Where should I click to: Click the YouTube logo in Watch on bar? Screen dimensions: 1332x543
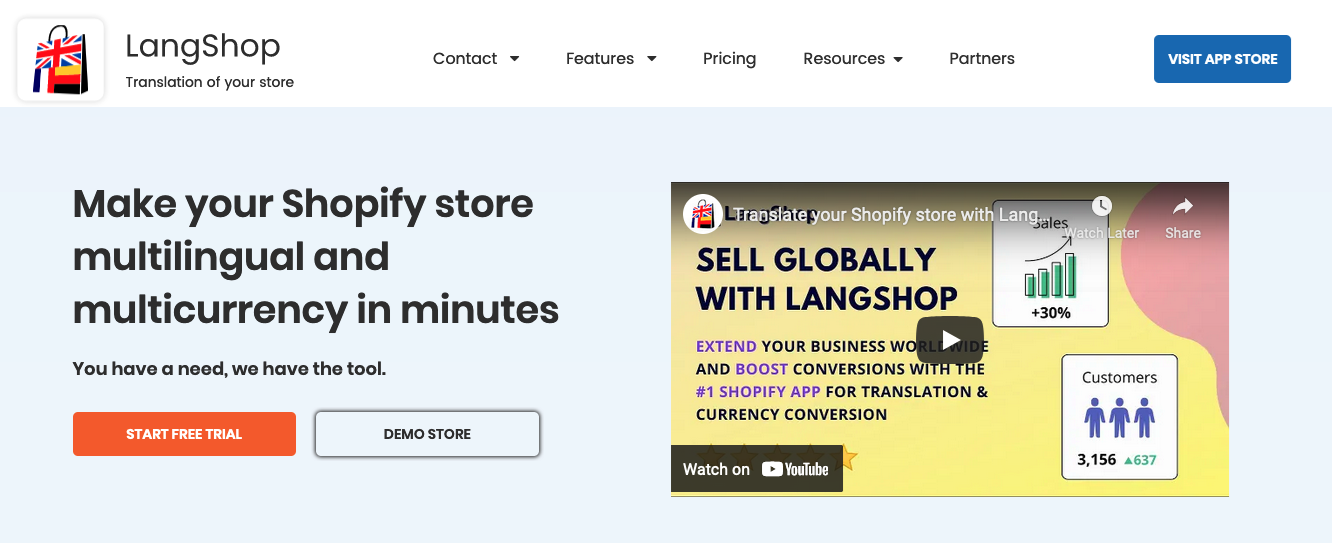(x=795, y=469)
